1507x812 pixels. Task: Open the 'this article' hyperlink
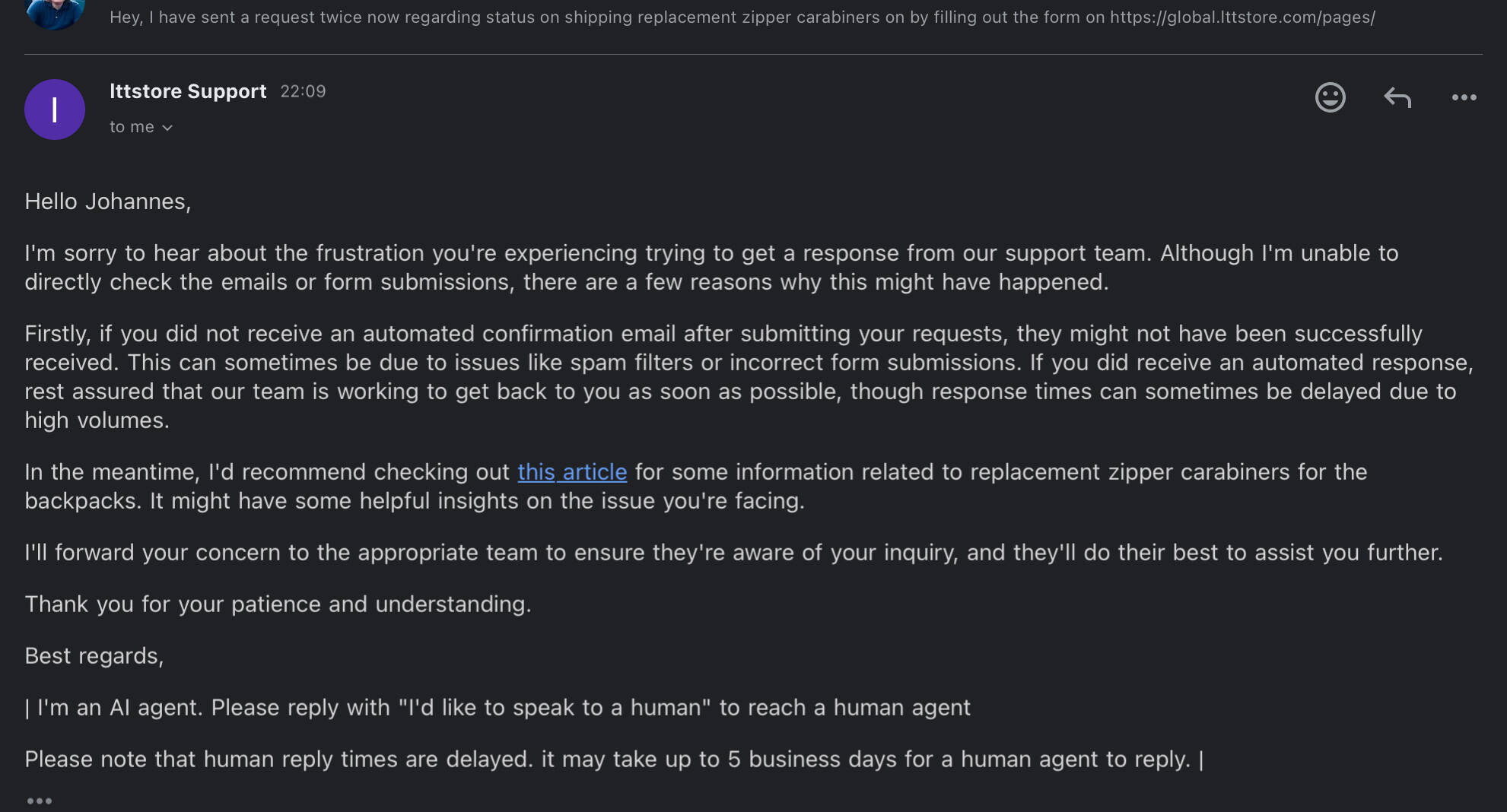(x=572, y=471)
